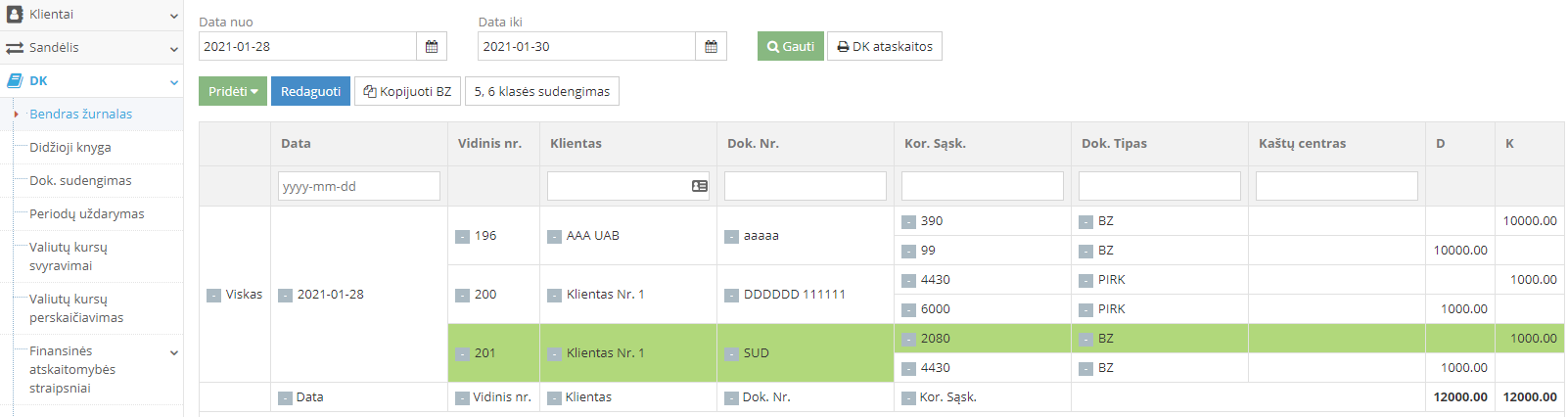The image size is (1568, 417).
Task: Click the Sandėlis transfer arrows icon
Action: point(15,48)
